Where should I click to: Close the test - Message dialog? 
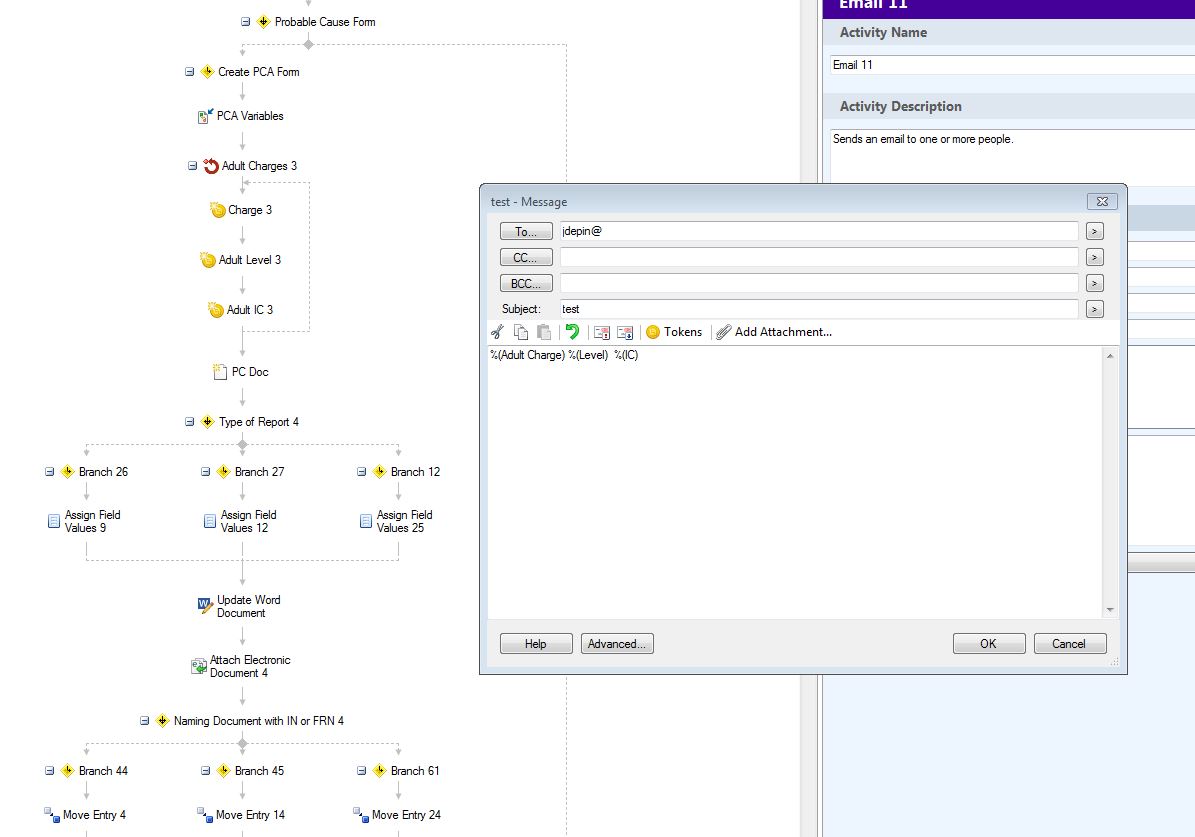pyautogui.click(x=1102, y=201)
